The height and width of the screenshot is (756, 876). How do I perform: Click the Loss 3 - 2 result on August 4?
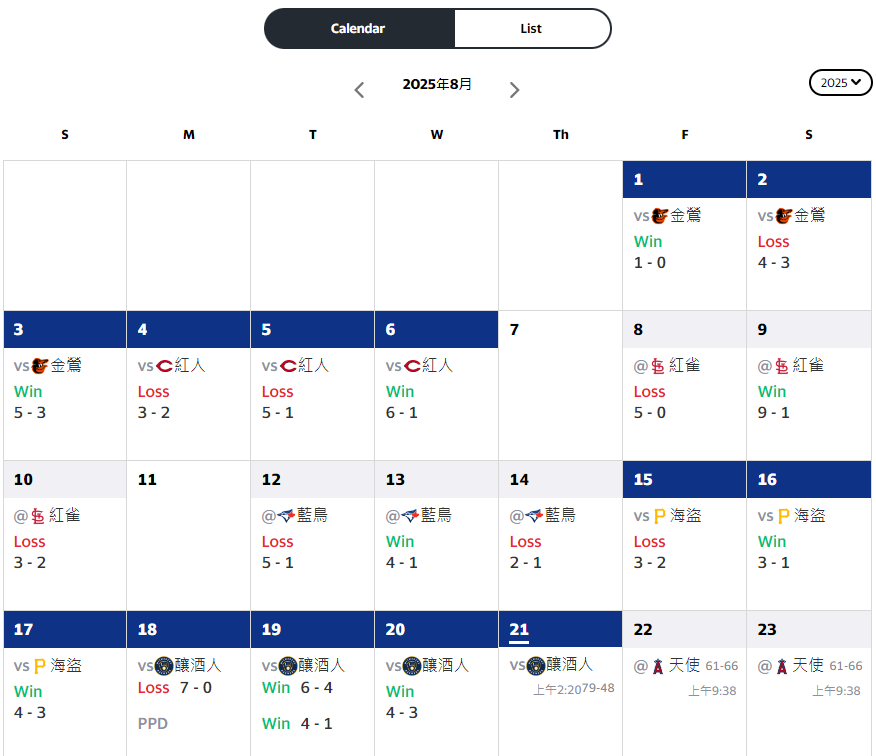pos(154,402)
